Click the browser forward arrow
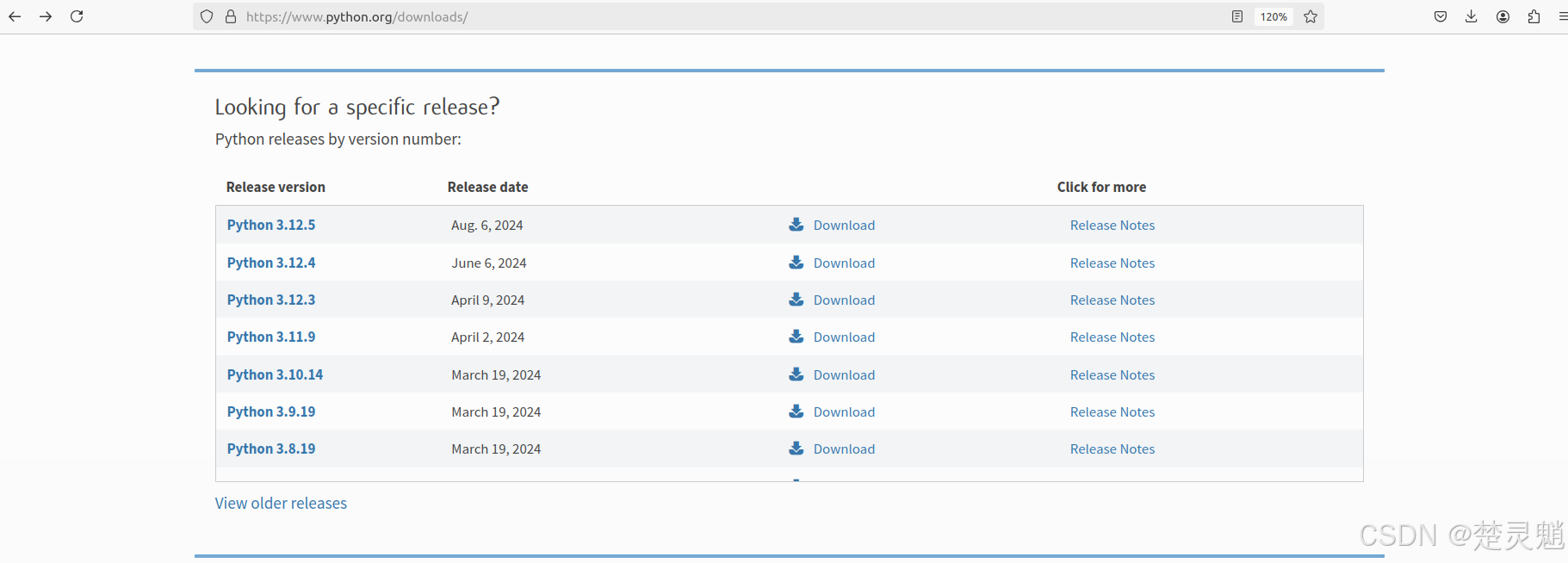Viewport: 1568px width, 563px height. (x=46, y=16)
